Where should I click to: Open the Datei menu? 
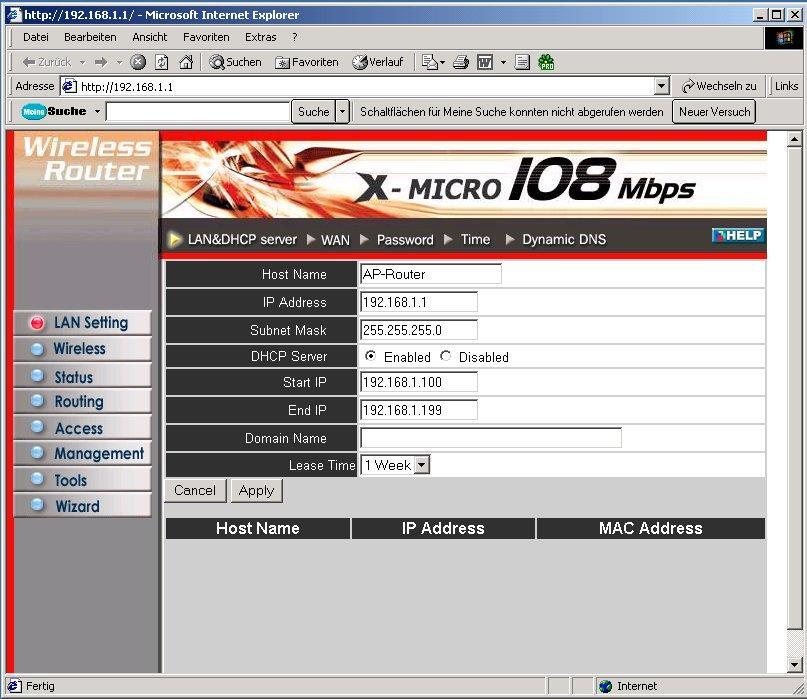coord(36,37)
